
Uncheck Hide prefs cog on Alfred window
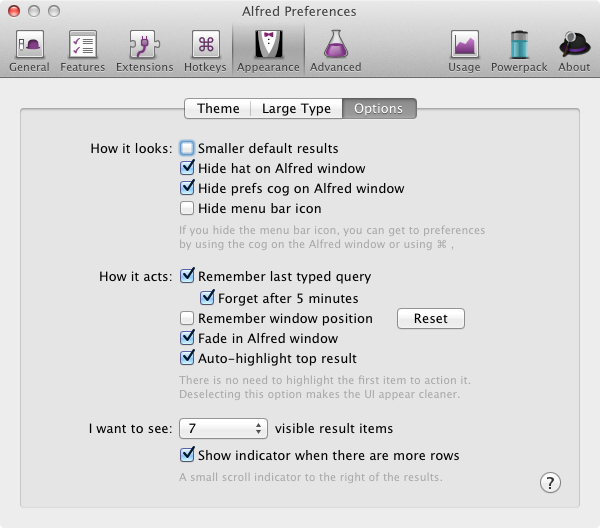coord(187,188)
